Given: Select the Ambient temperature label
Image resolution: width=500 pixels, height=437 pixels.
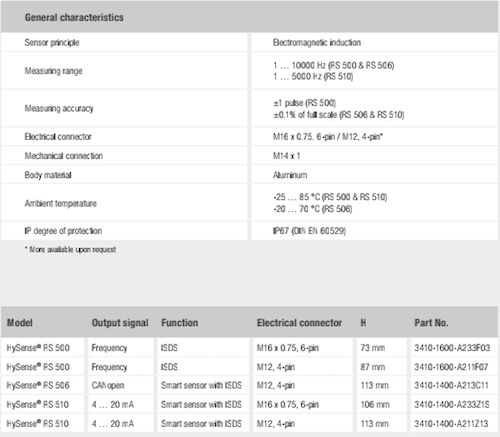Looking at the screenshot, I should (x=61, y=203).
